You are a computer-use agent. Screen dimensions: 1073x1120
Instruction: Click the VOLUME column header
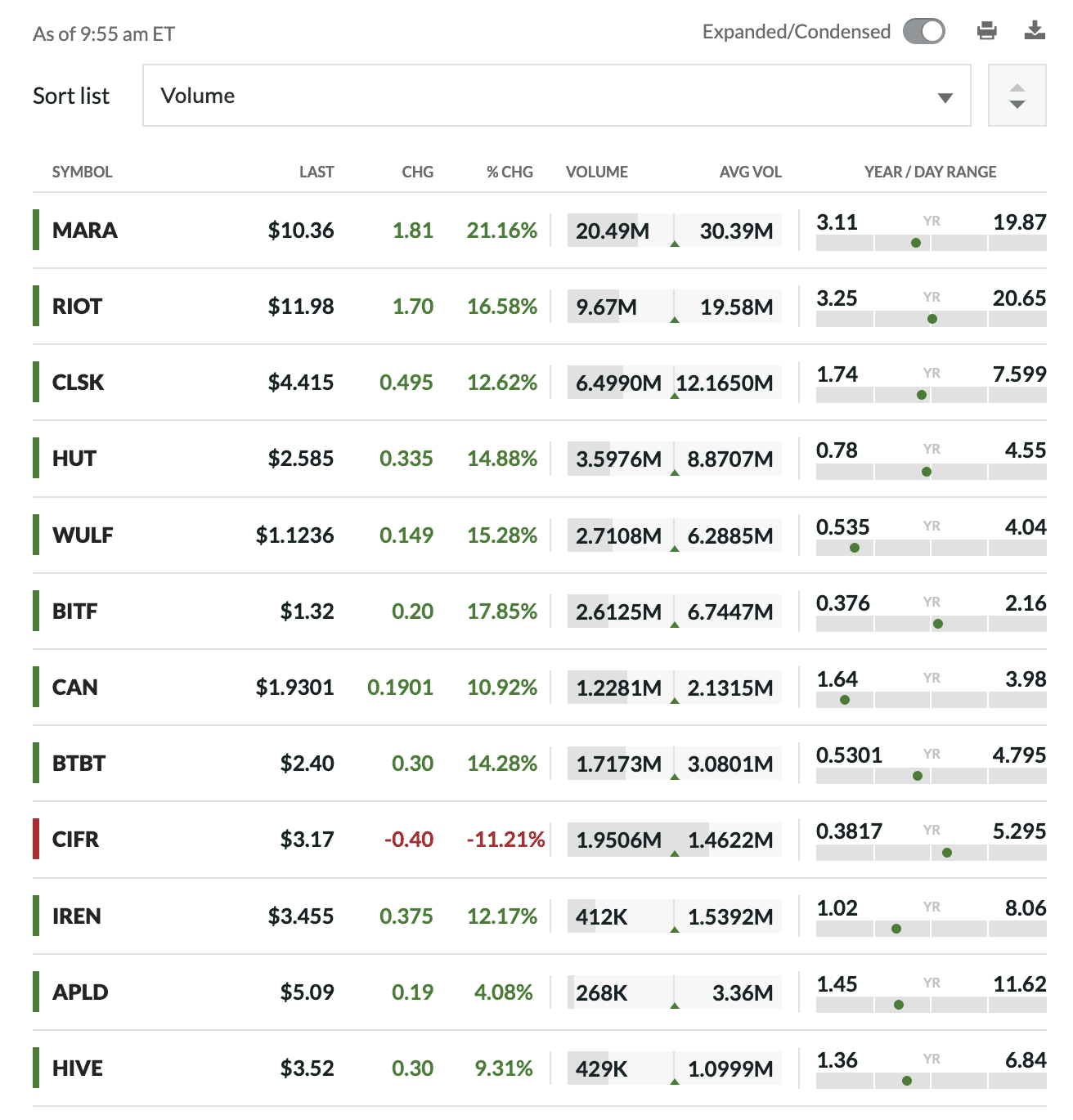click(x=596, y=172)
